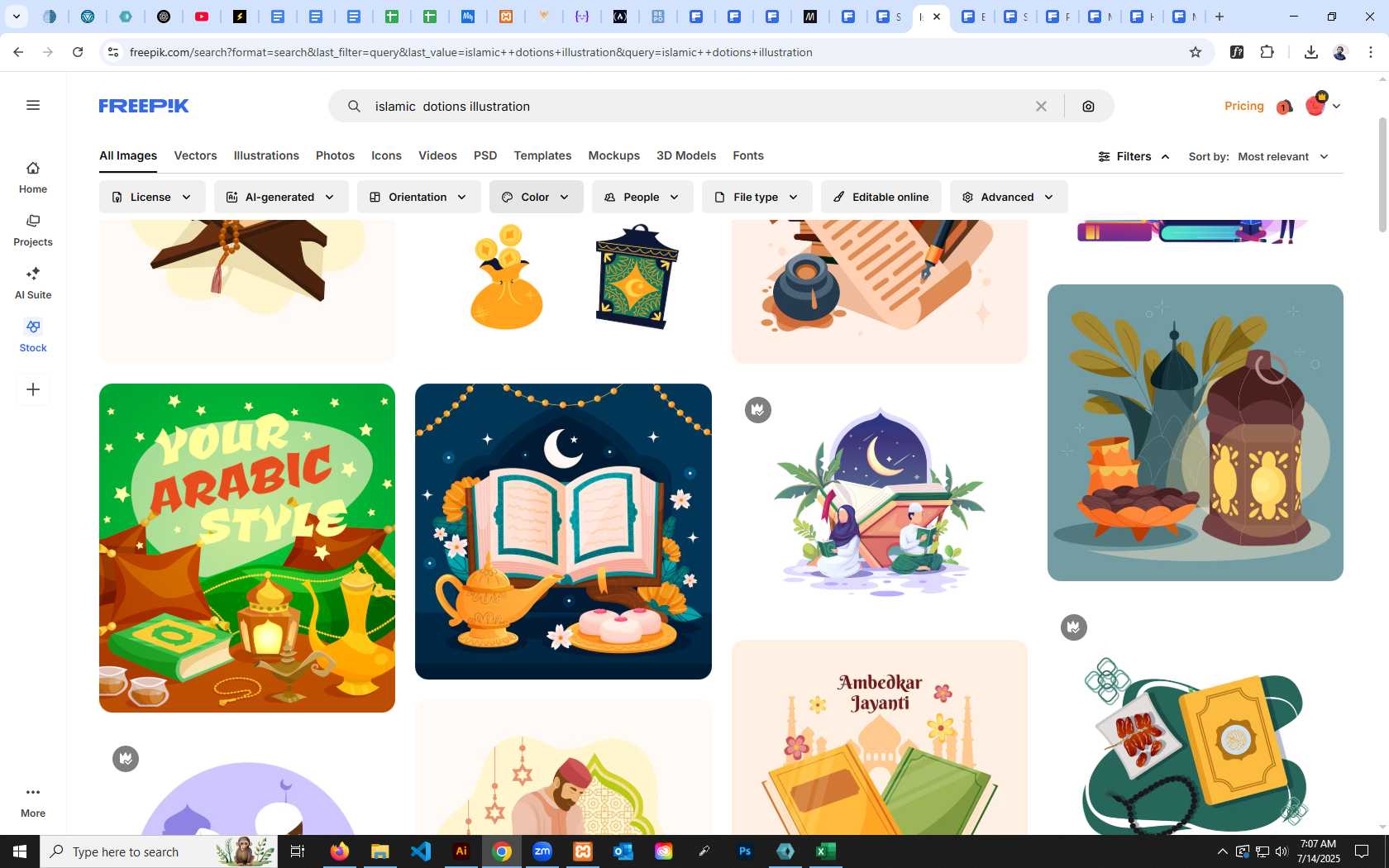Reload the page
Screen dimensions: 1389x868
[x=78, y=52]
